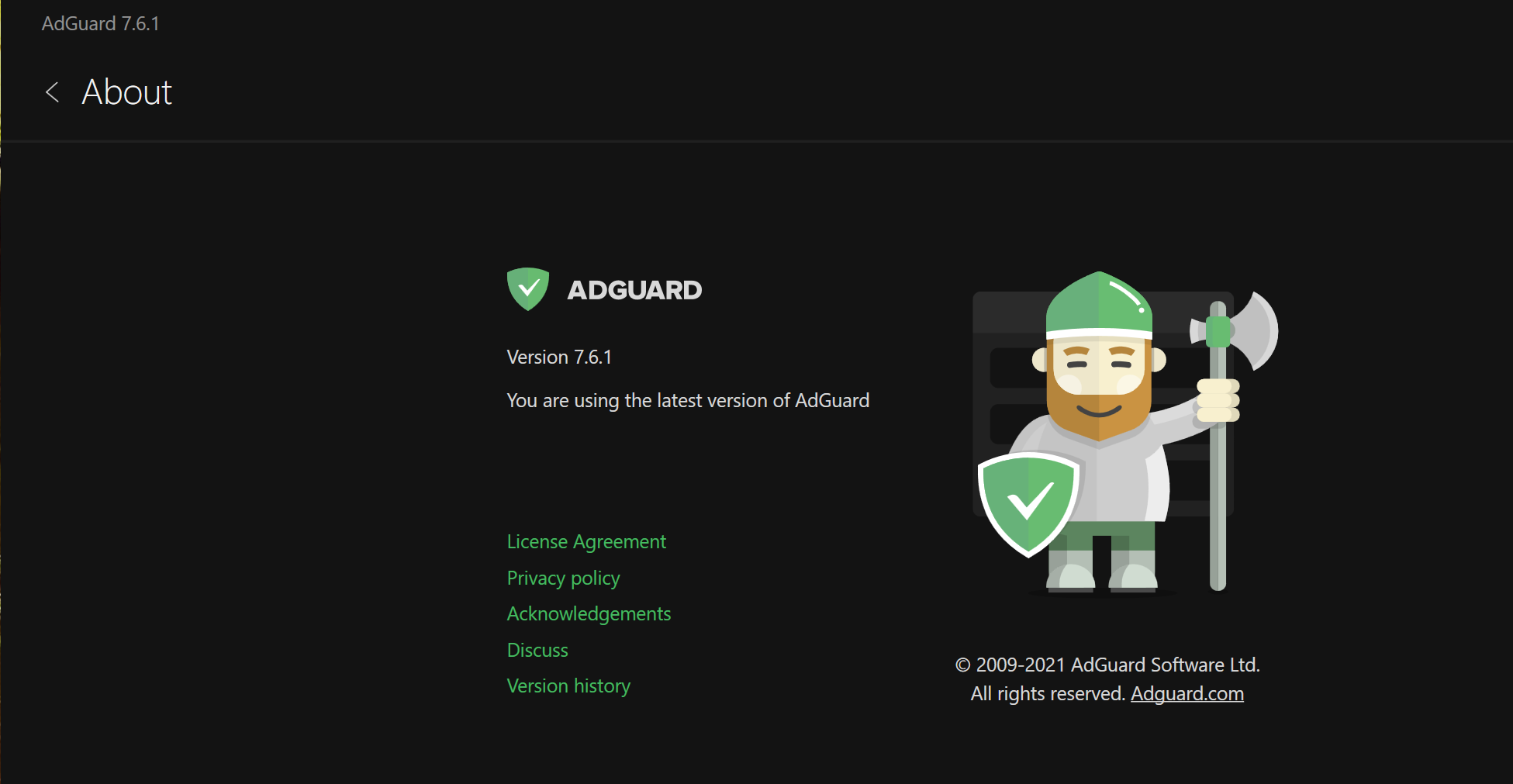The height and width of the screenshot is (784, 1513).
Task: View the Acknowledgements page
Action: click(x=589, y=614)
